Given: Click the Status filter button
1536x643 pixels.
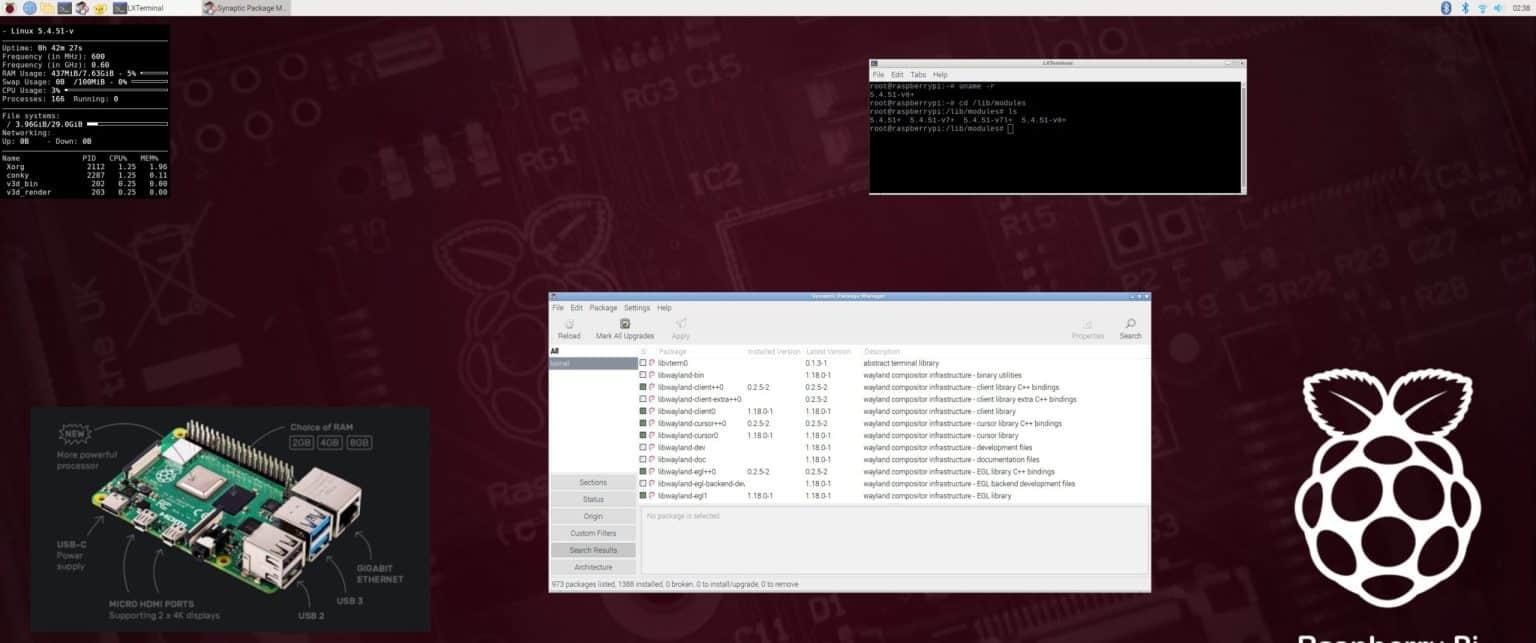Looking at the screenshot, I should point(593,499).
